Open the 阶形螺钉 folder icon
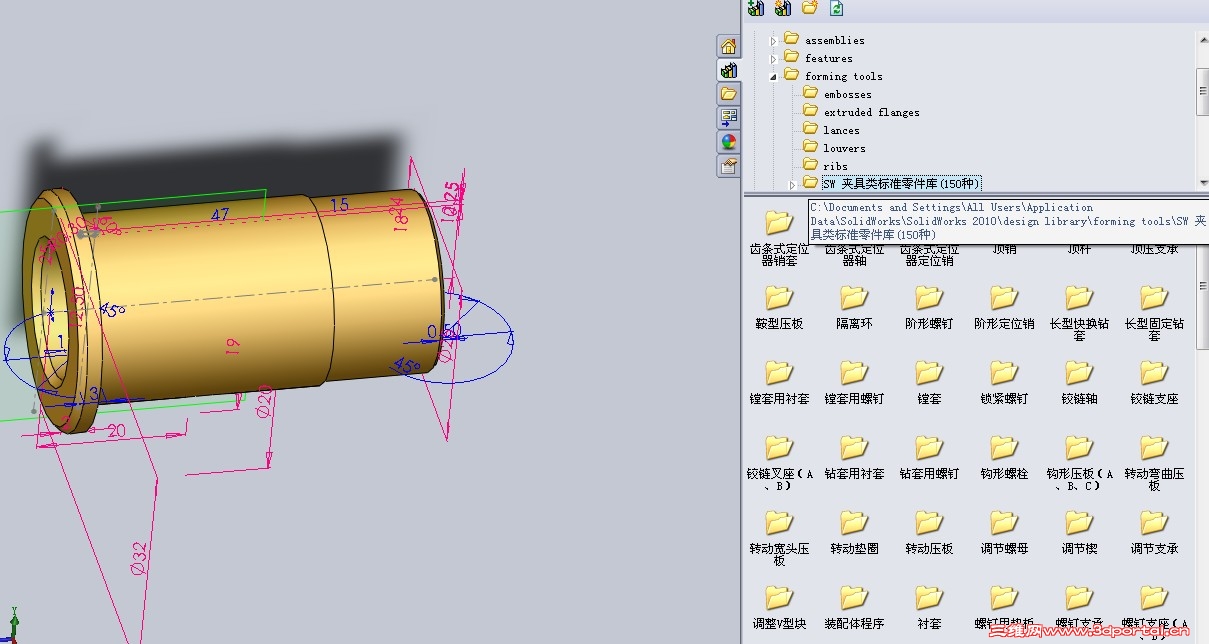This screenshot has height=644, width=1209. [x=929, y=298]
